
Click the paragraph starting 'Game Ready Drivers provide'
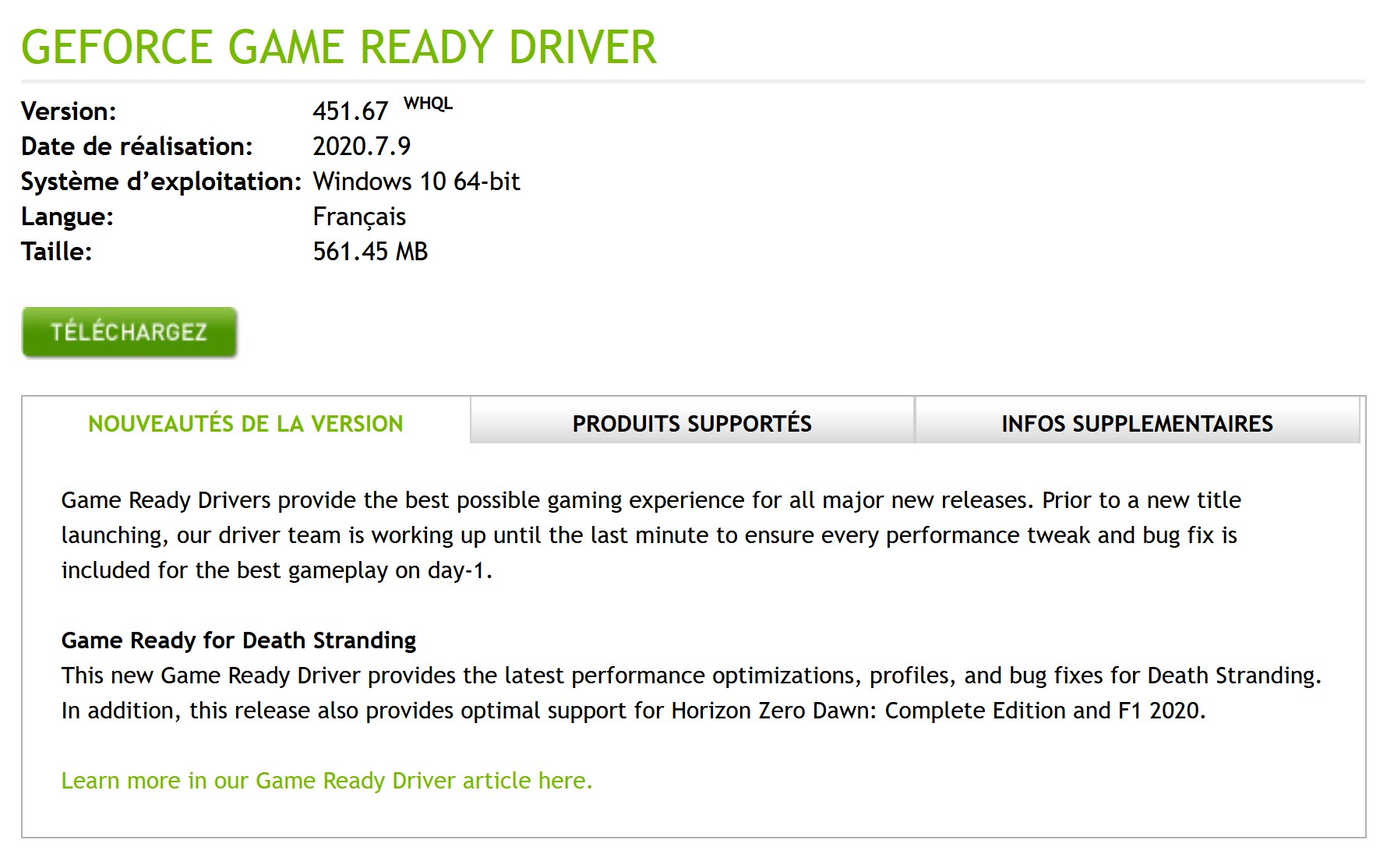click(x=651, y=535)
